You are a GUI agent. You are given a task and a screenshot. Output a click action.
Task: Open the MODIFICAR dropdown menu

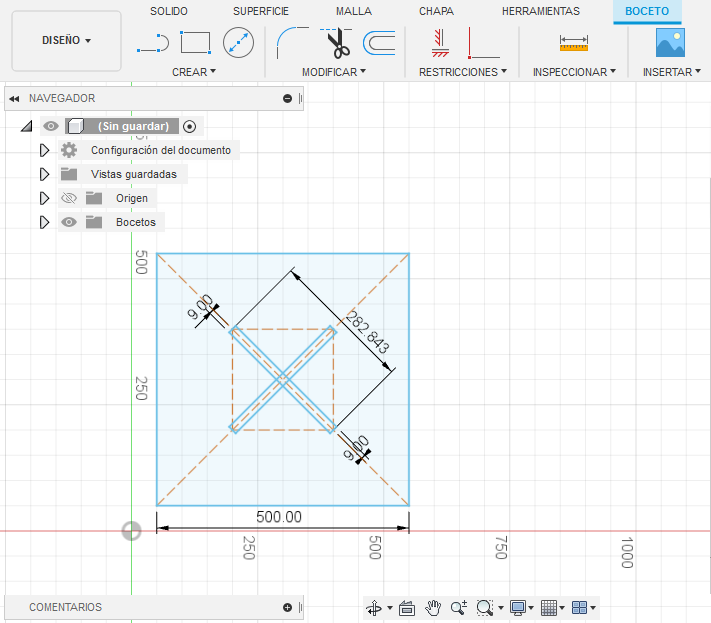(334, 72)
